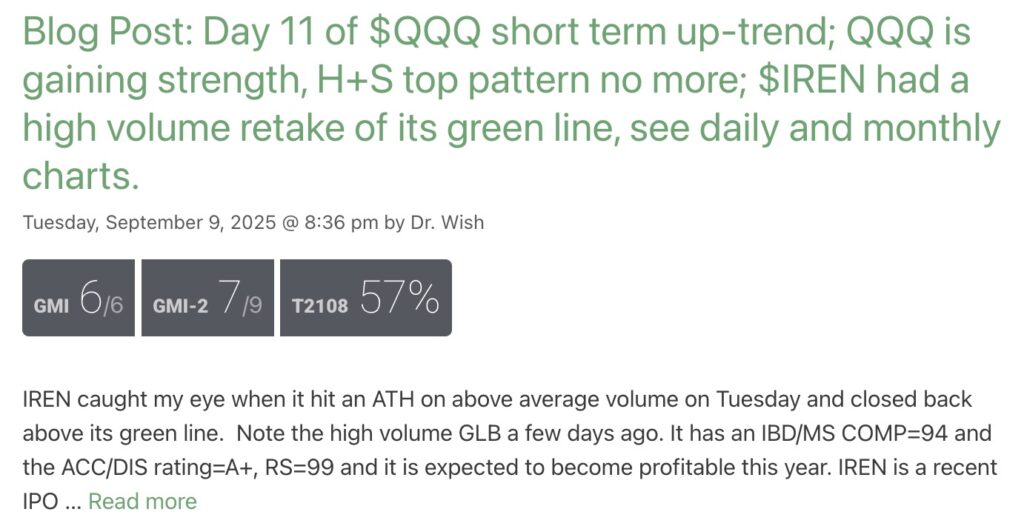Click the T2108 label text
The height and width of the screenshot is (529, 1024).
[x=320, y=306]
